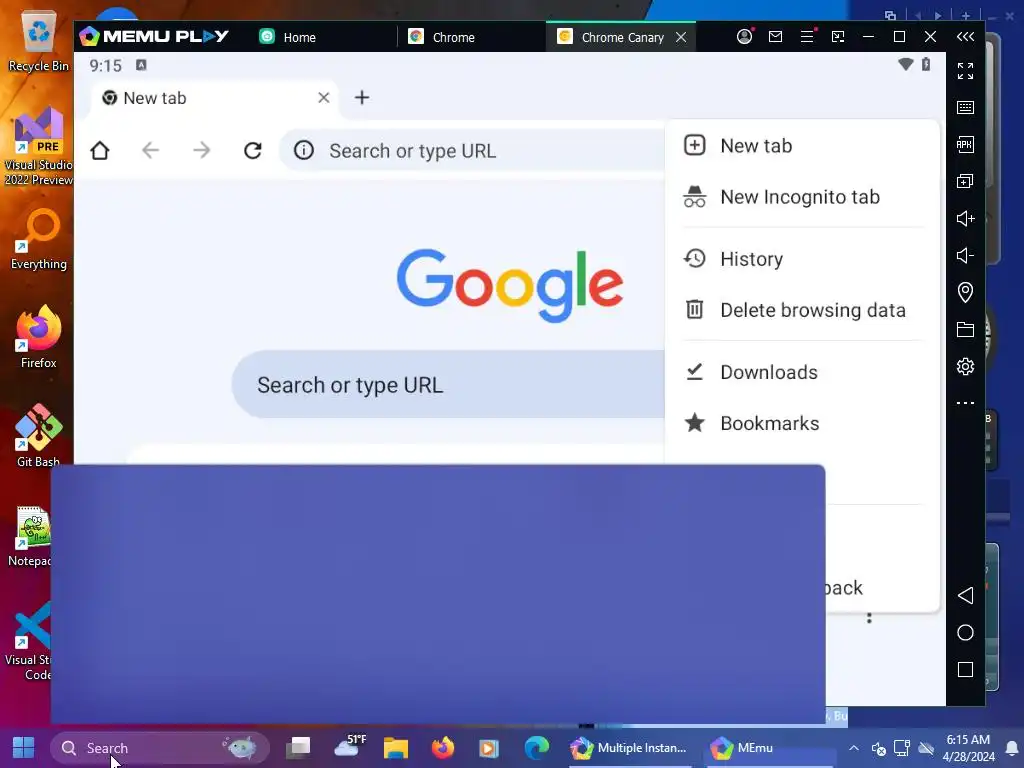Click the Chrome forward arrow
1024x768 pixels.
point(202,151)
